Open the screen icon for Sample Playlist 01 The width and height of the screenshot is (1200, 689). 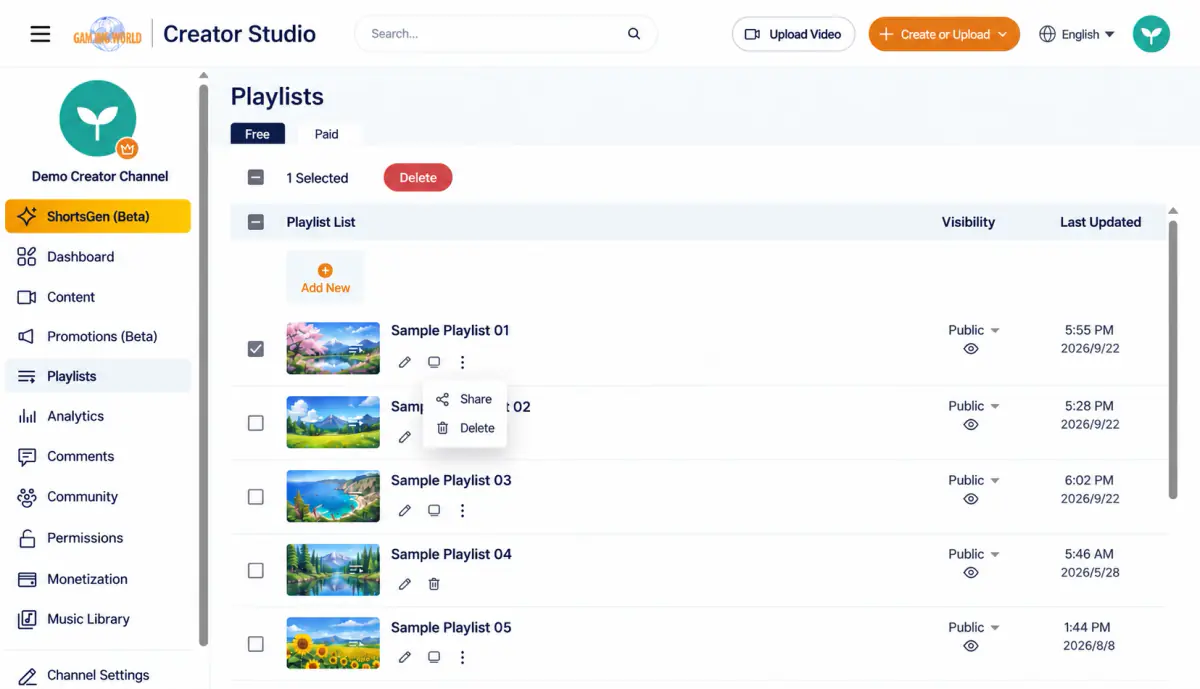click(434, 362)
